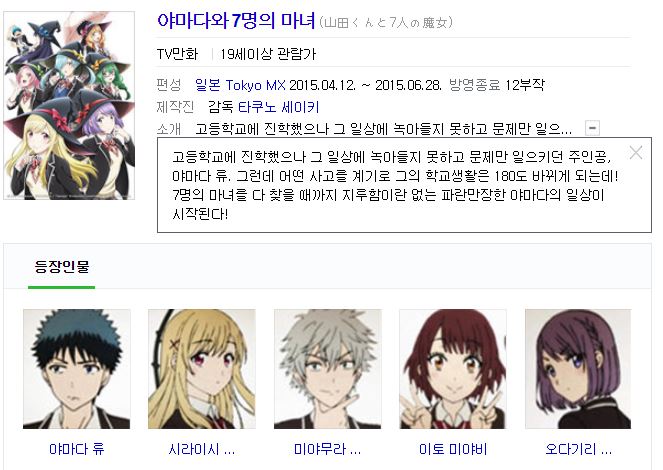Click the 야마다 류 name link
This screenshot has height=470, width=663.
click(77, 449)
